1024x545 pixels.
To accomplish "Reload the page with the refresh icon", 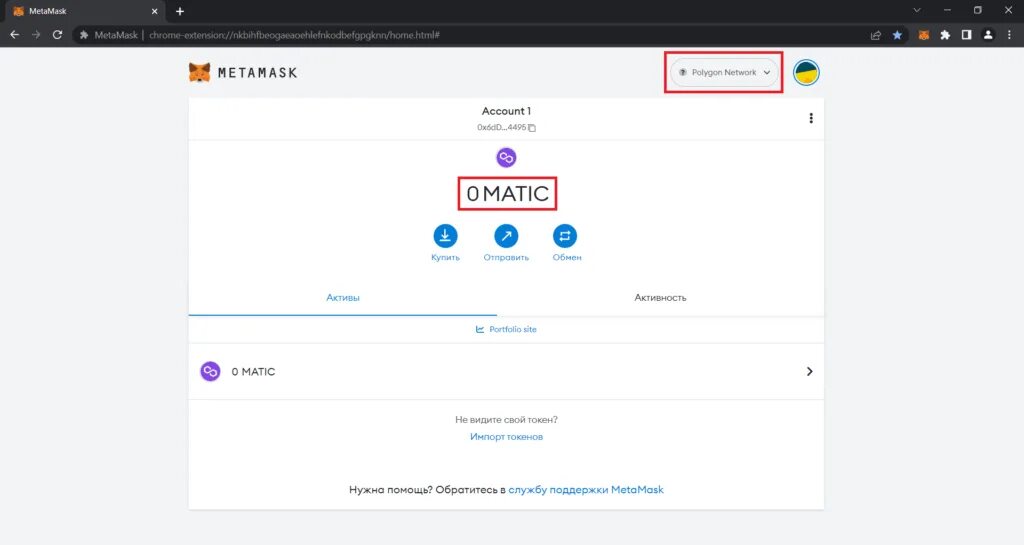I will (57, 35).
